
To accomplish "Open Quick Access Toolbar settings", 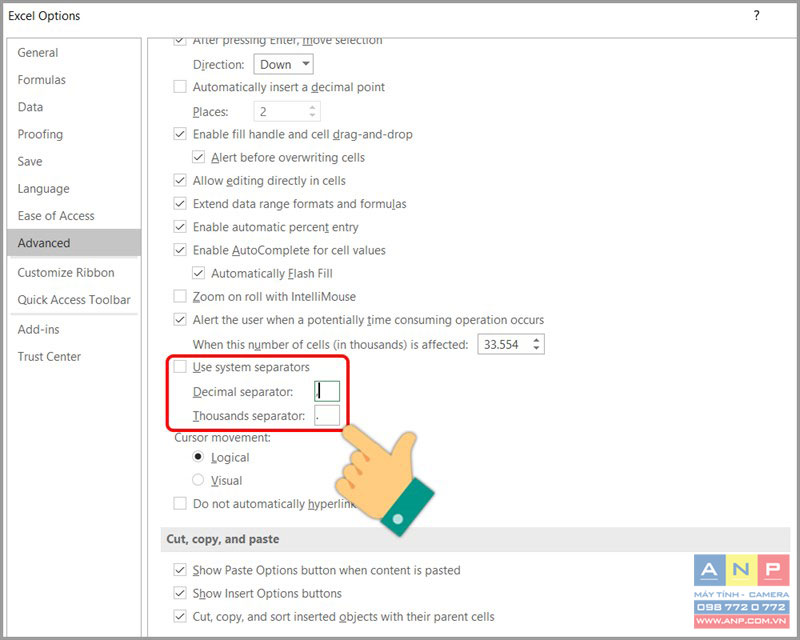I will tap(74, 300).
